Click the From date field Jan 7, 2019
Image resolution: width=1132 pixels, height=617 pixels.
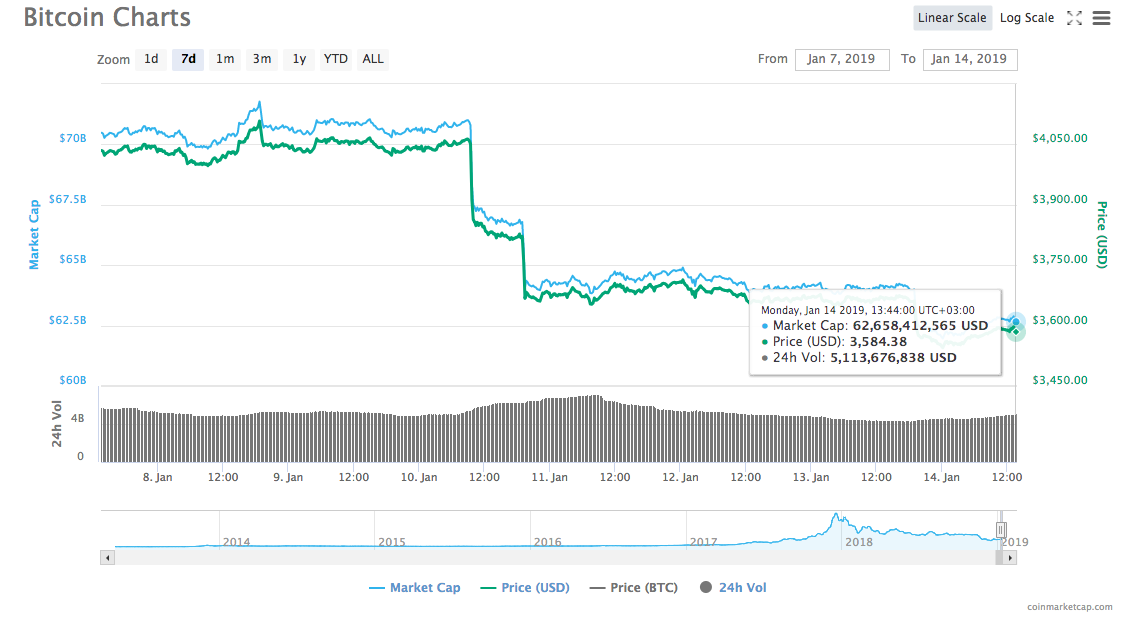pyautogui.click(x=842, y=59)
